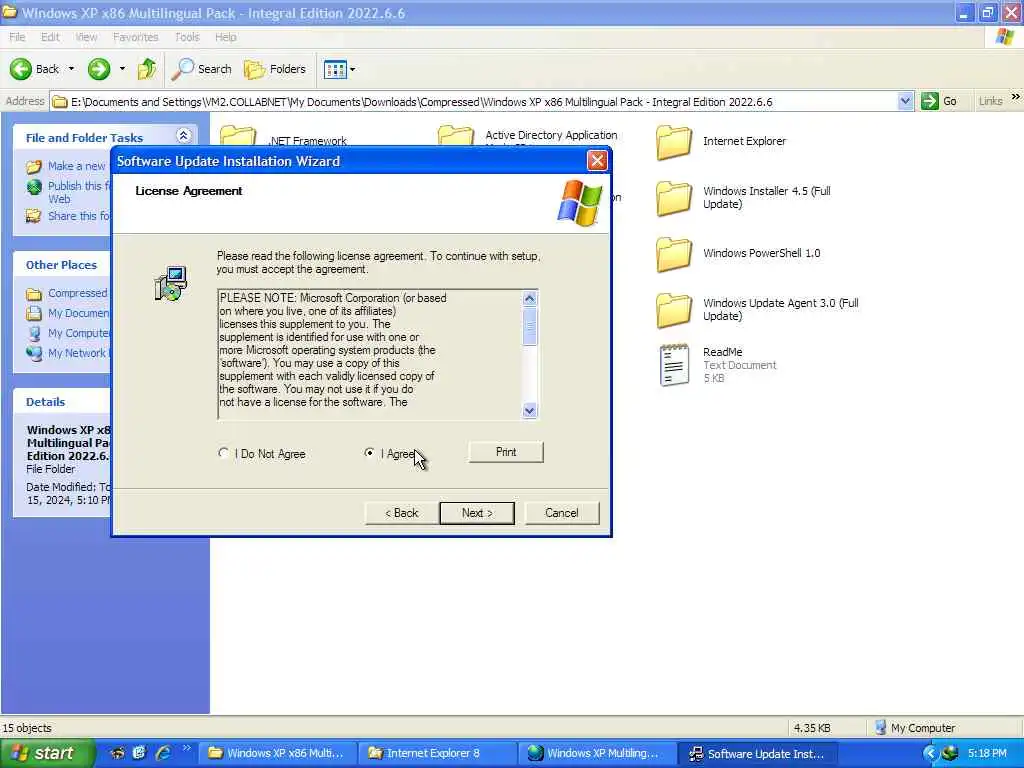Click license text scroll up arrow

pos(530,298)
